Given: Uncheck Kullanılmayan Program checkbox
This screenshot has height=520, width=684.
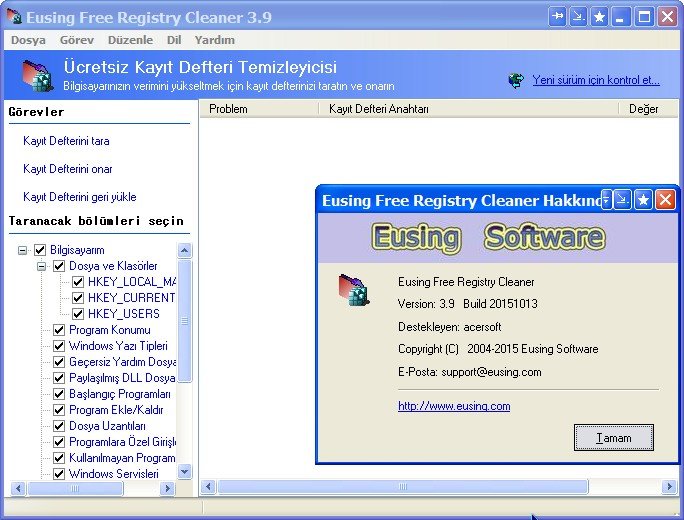Looking at the screenshot, I should [59, 458].
